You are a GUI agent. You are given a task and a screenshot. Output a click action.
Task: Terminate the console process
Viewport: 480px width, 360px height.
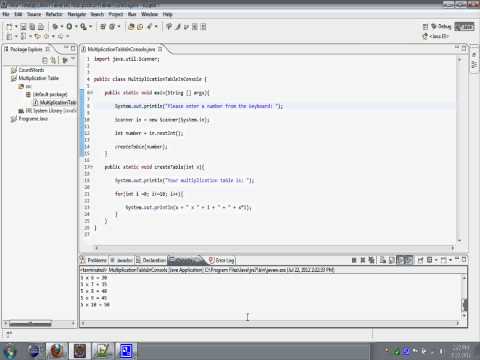[x=354, y=260]
